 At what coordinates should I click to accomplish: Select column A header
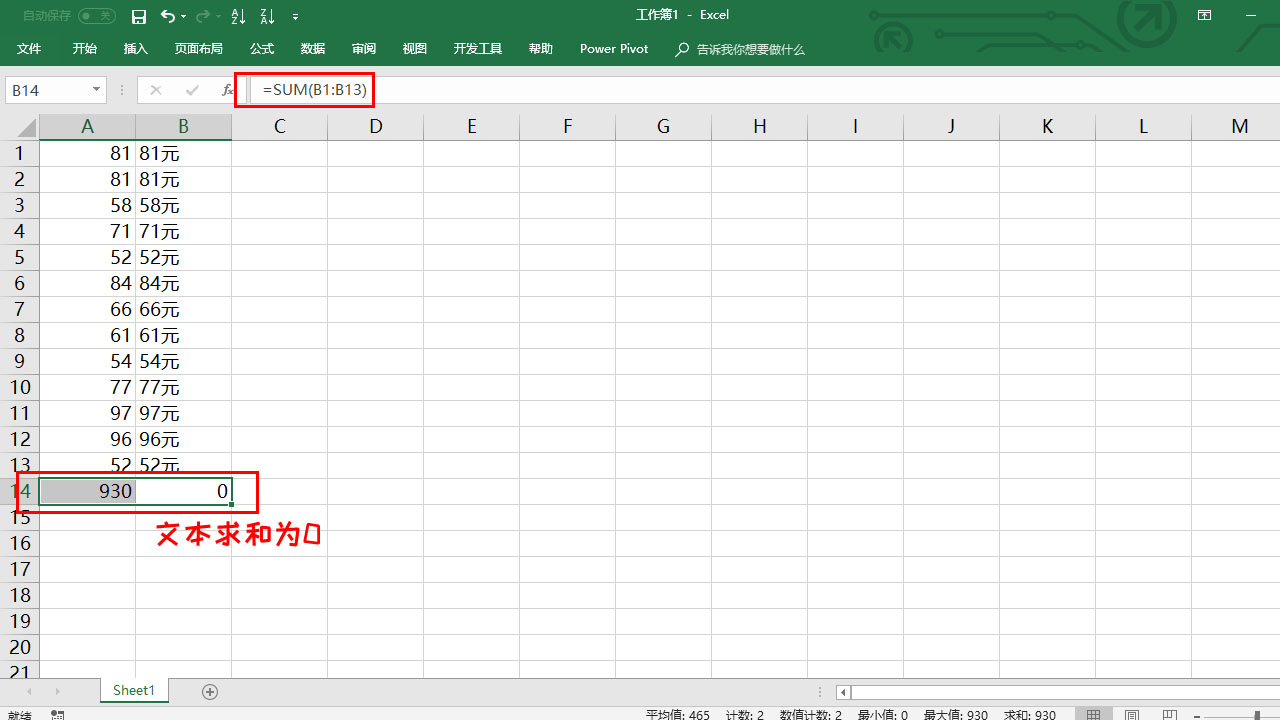click(87, 127)
